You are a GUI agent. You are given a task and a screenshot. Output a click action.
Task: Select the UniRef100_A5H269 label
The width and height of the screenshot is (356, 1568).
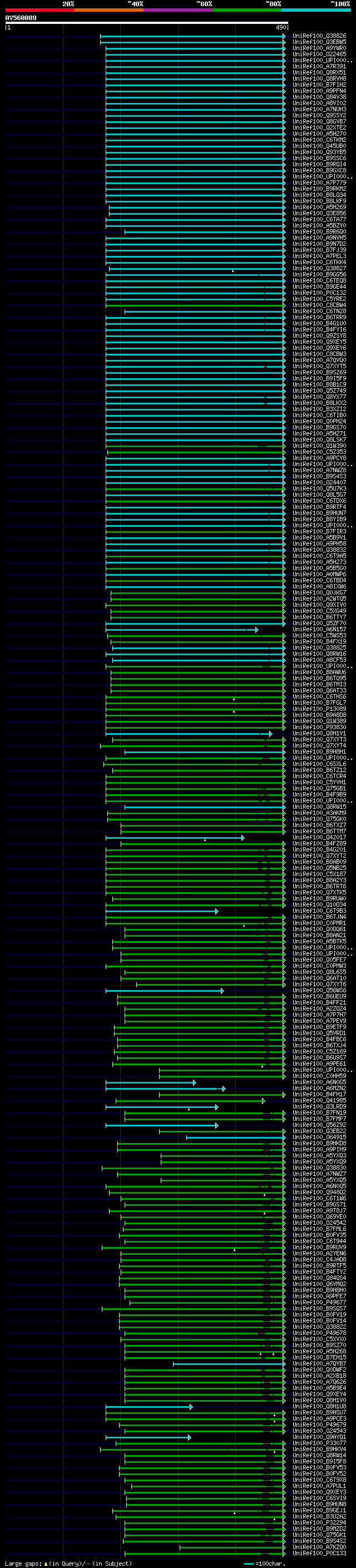point(319,207)
